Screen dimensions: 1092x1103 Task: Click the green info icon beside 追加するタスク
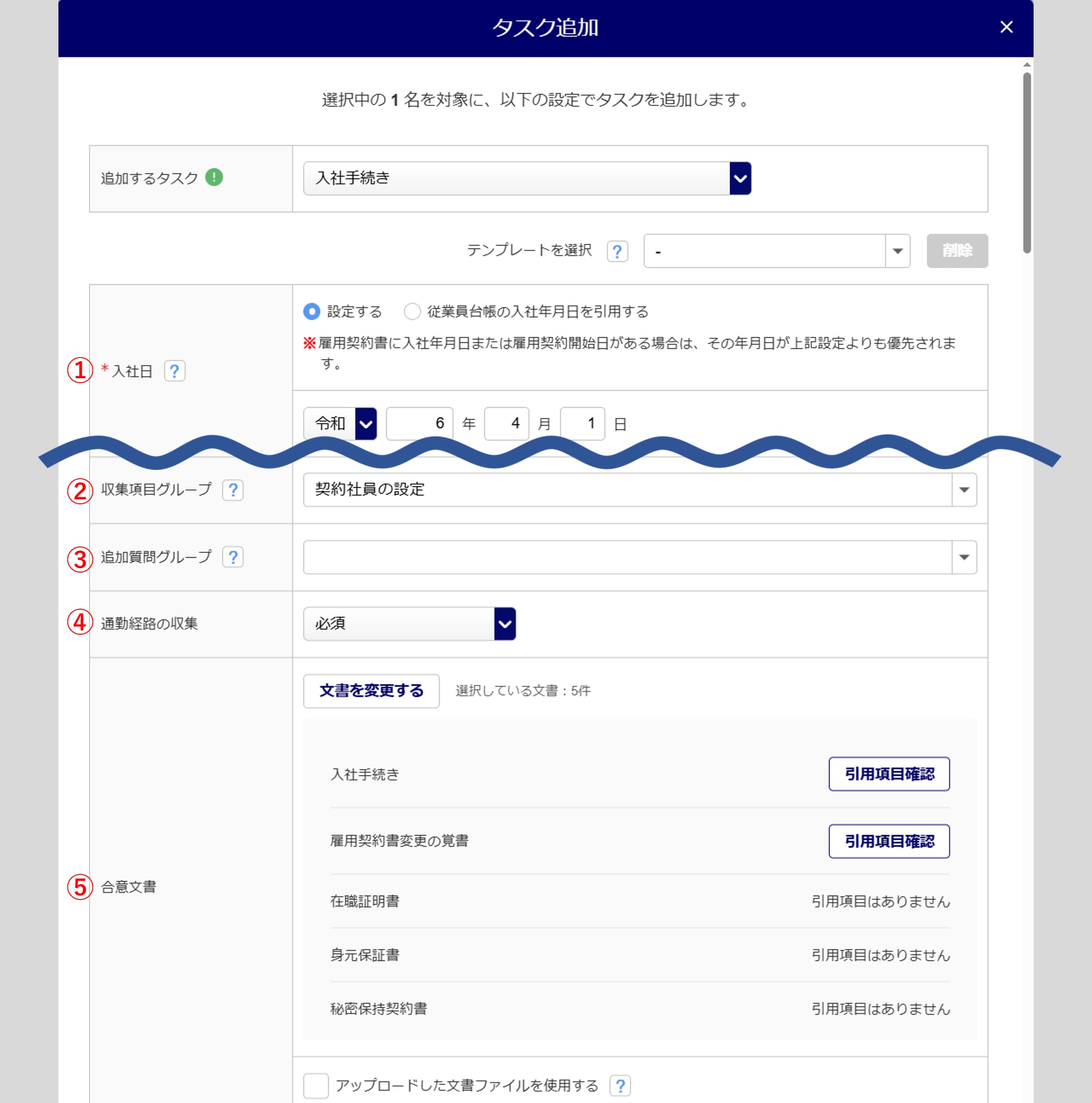point(213,177)
